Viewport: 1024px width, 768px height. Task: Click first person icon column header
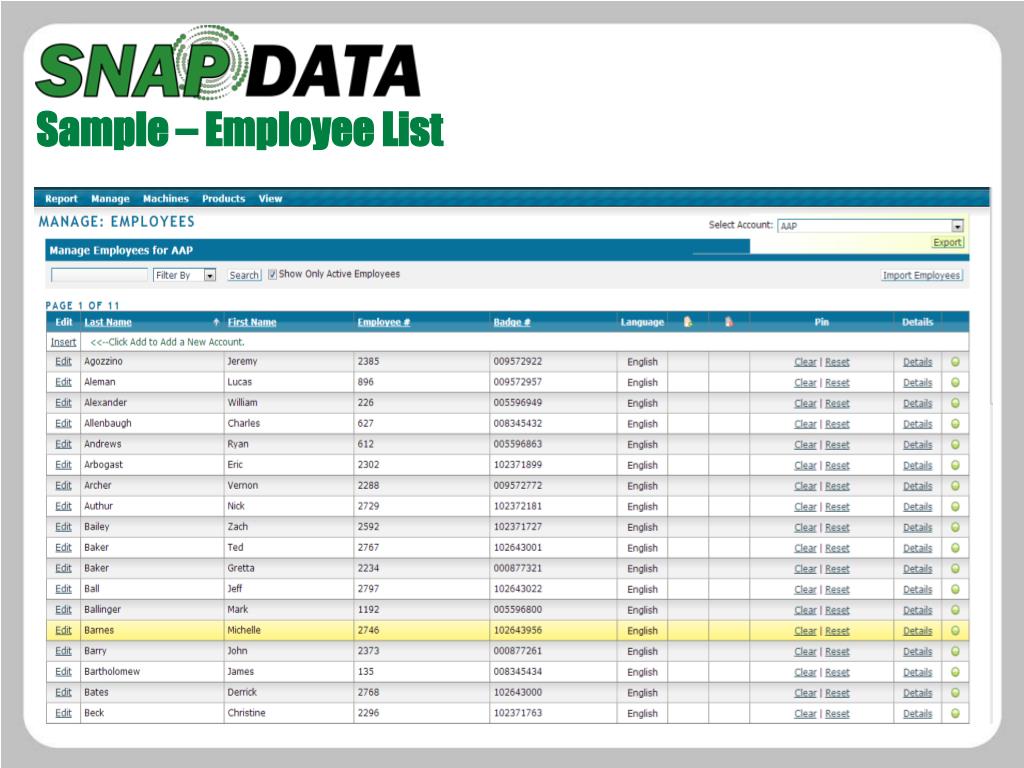[688, 321]
